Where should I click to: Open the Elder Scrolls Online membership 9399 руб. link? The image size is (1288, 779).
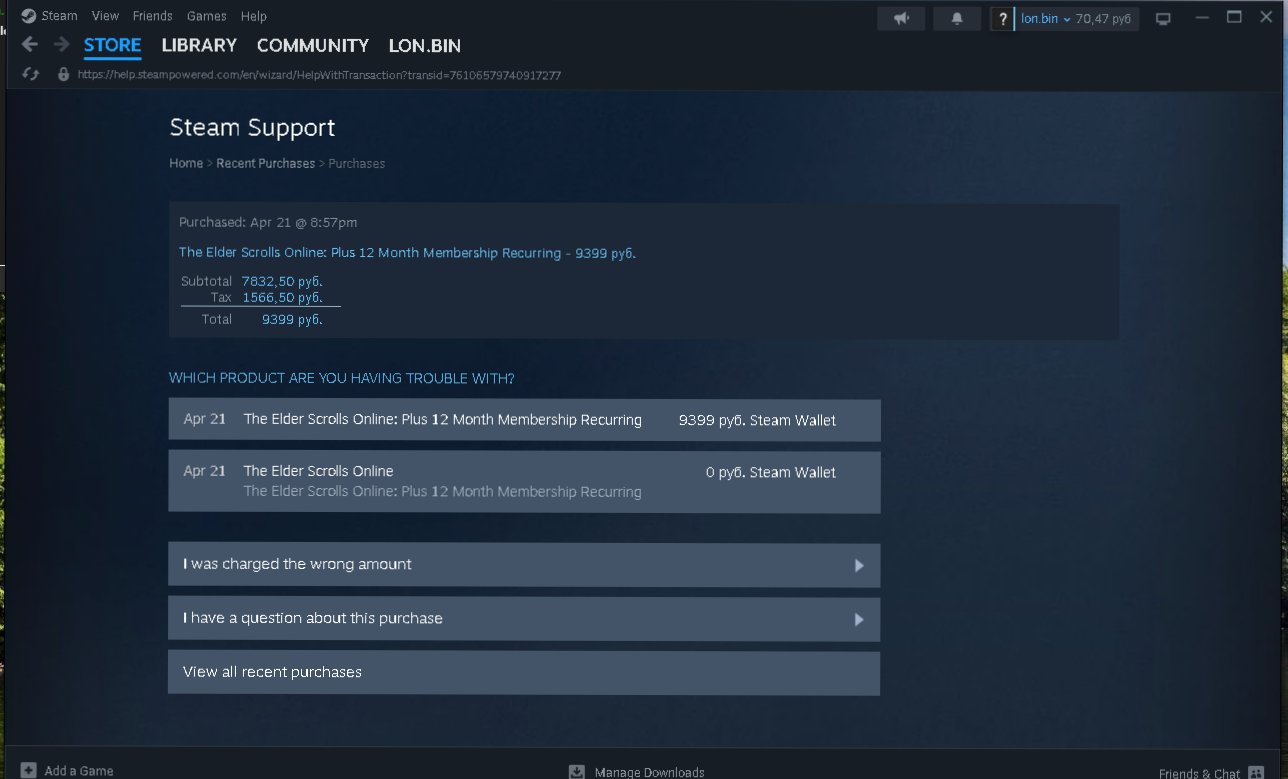tap(407, 253)
